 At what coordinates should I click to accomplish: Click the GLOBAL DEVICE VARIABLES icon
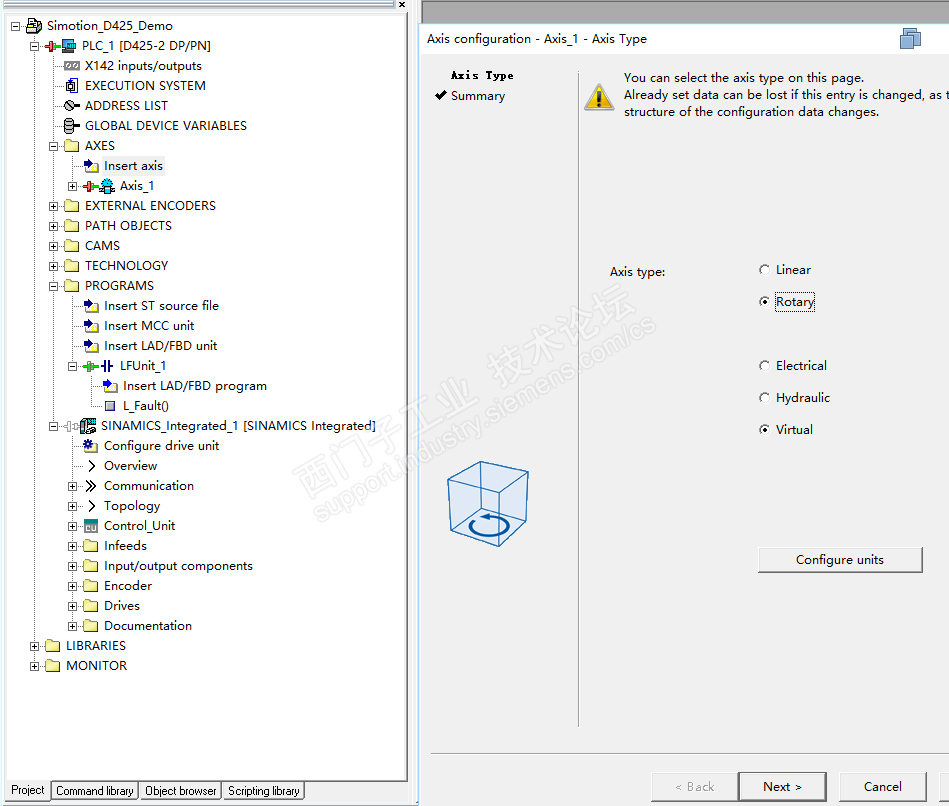click(x=71, y=126)
